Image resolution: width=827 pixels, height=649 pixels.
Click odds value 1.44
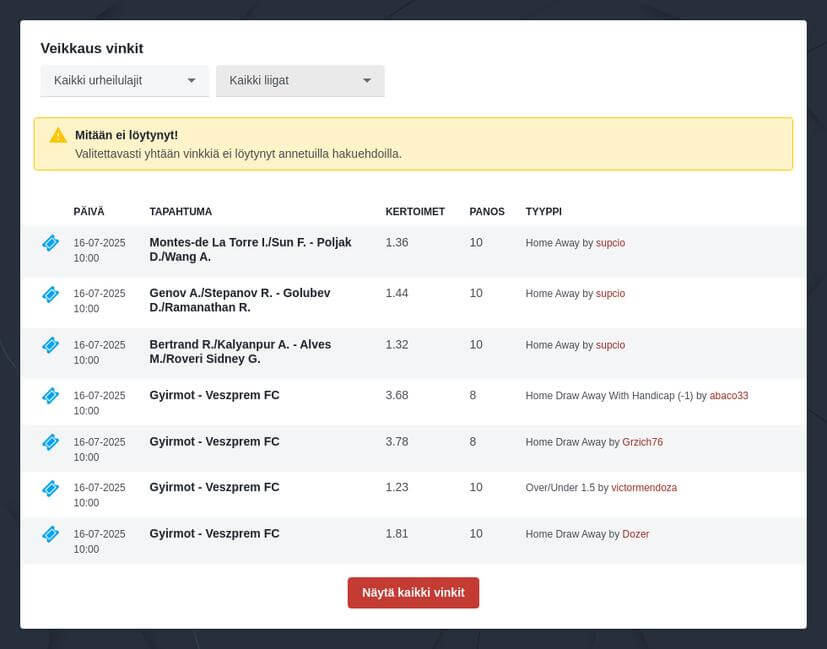(397, 293)
